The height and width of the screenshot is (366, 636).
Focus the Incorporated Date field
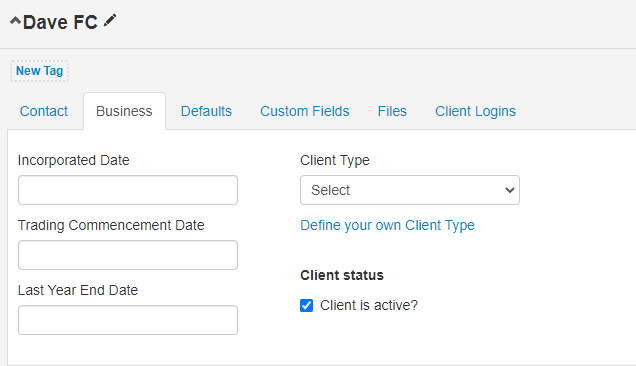click(x=128, y=190)
